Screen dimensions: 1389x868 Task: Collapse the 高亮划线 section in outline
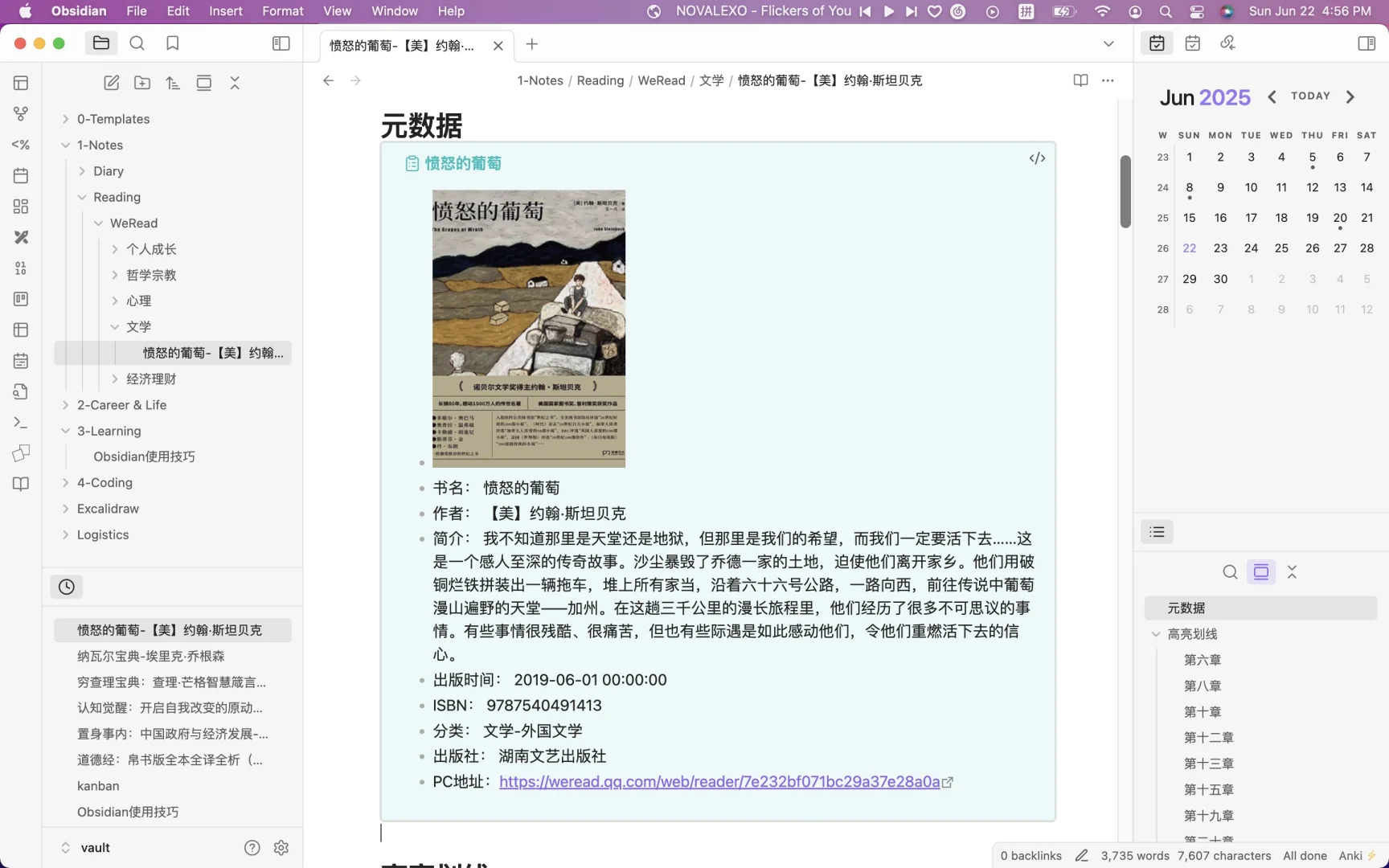coord(1157,634)
